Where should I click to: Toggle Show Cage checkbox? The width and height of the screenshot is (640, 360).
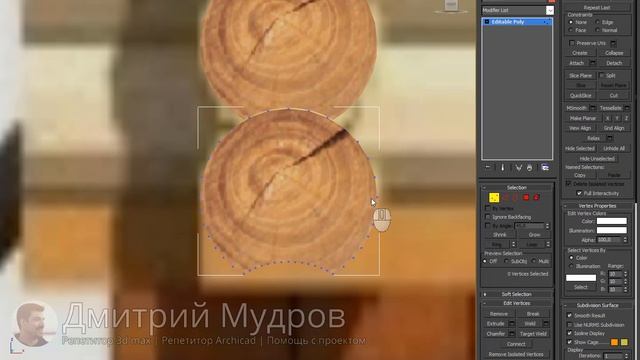(x=569, y=342)
